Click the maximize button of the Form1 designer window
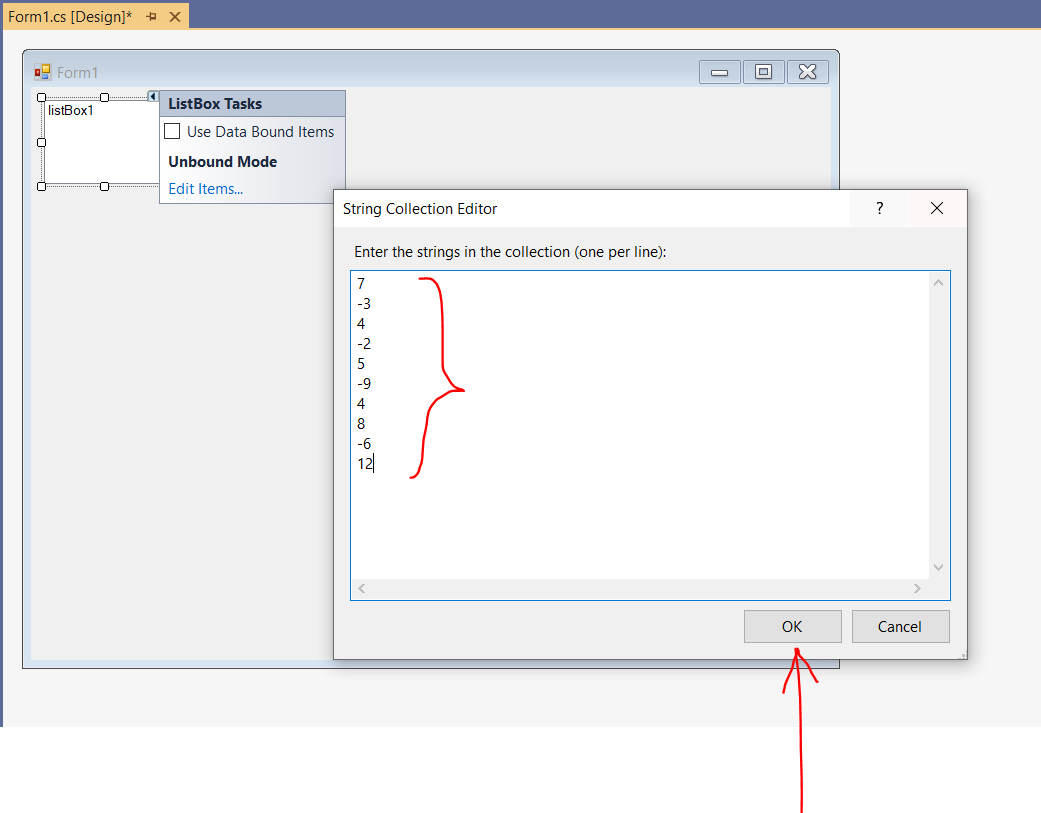Image resolution: width=1041 pixels, height=813 pixels. (763, 72)
